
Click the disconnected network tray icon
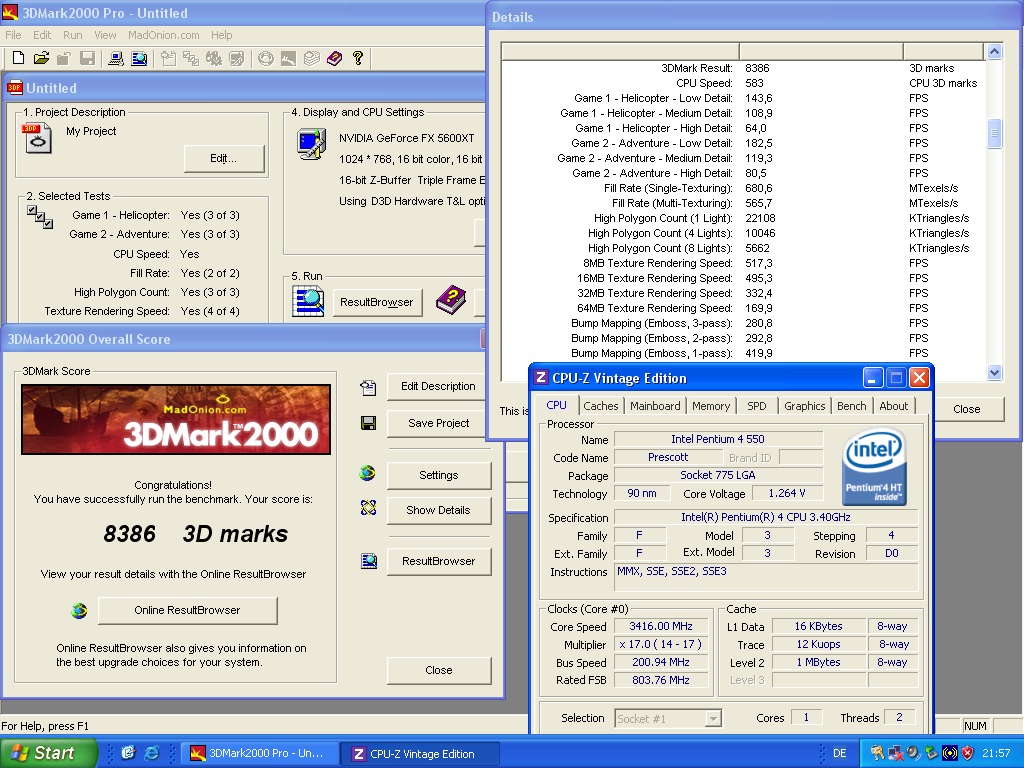click(x=896, y=753)
